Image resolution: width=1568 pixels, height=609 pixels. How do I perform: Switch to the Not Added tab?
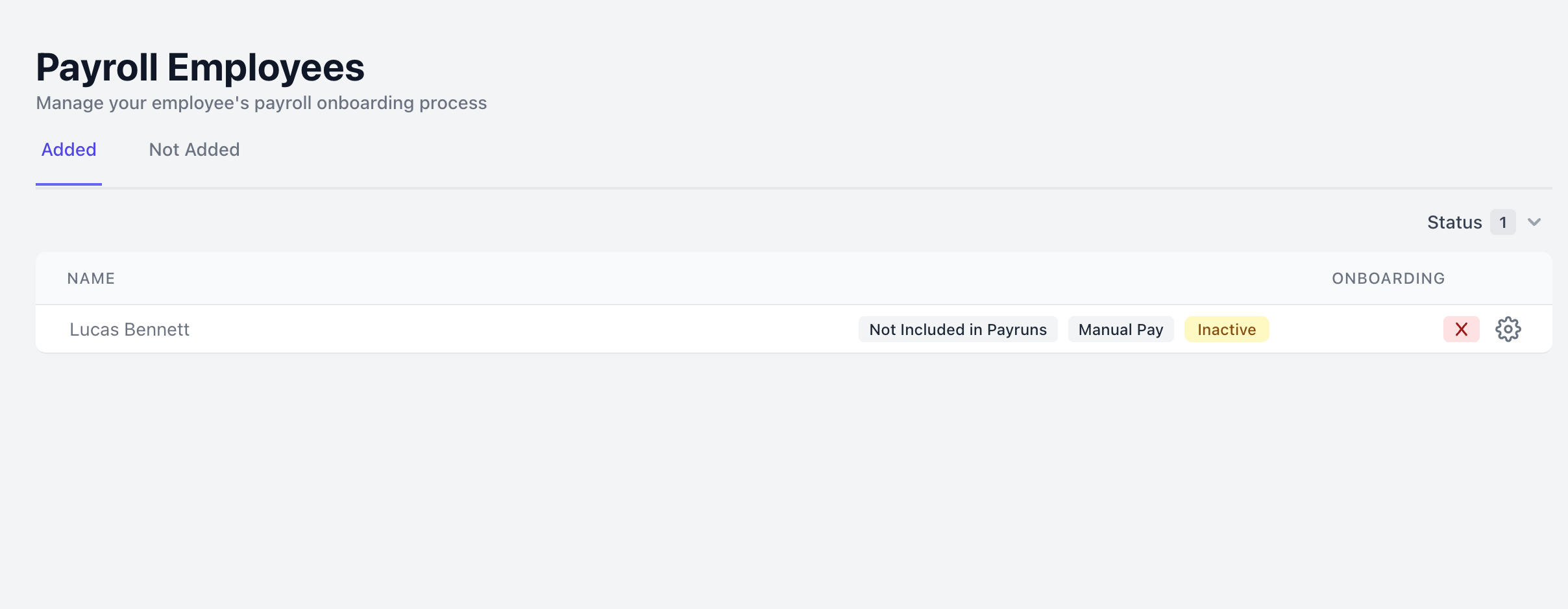(x=194, y=150)
